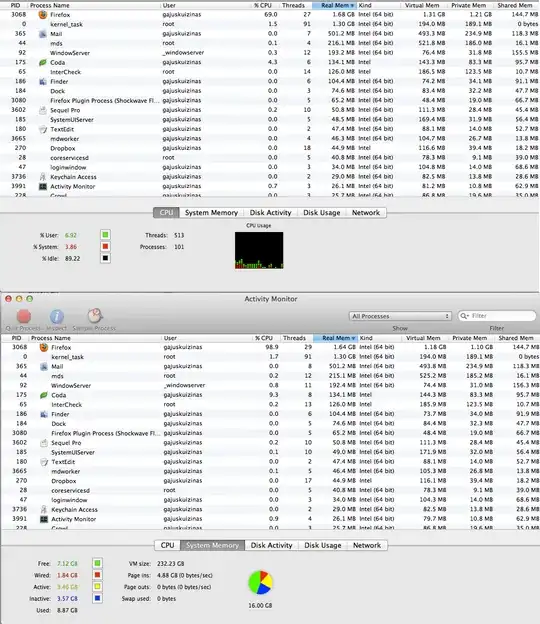Viewport: 540px width, 624px height.
Task: Click the Finder icon in the row with 73.7 MB virtual memory
Action: pos(44,414)
